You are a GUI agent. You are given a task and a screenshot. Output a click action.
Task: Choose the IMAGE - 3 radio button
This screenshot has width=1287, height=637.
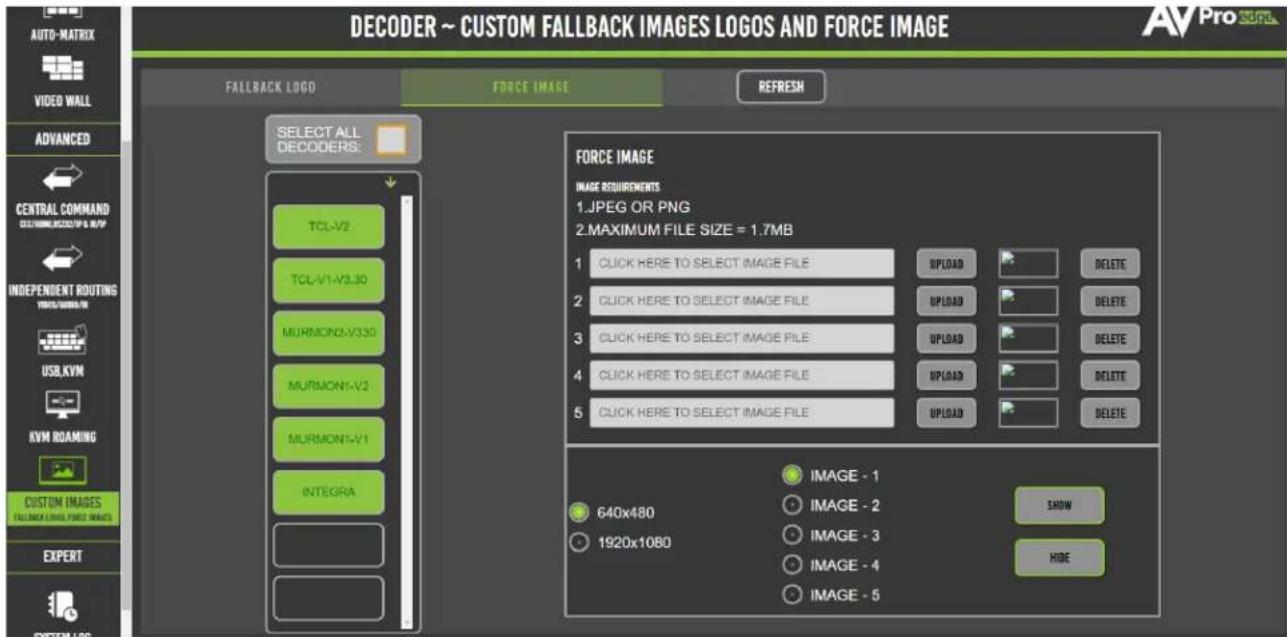coord(792,535)
